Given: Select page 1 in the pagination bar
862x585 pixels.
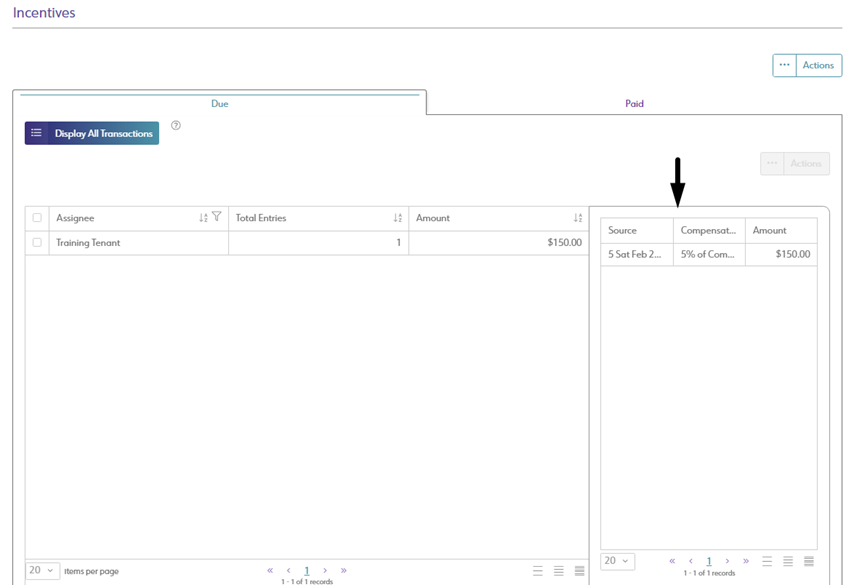Looking at the screenshot, I should (x=307, y=570).
